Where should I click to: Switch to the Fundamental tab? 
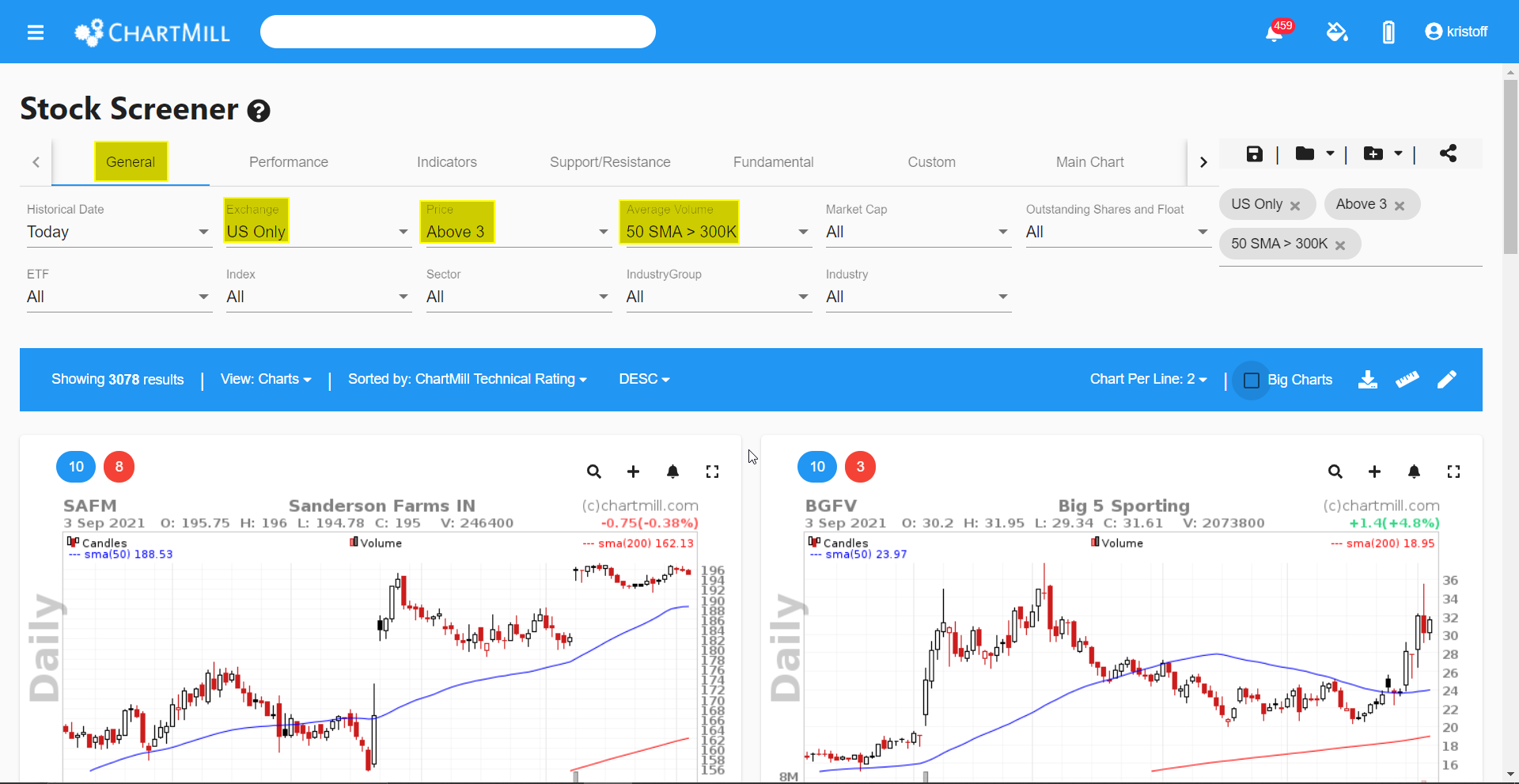(x=773, y=162)
